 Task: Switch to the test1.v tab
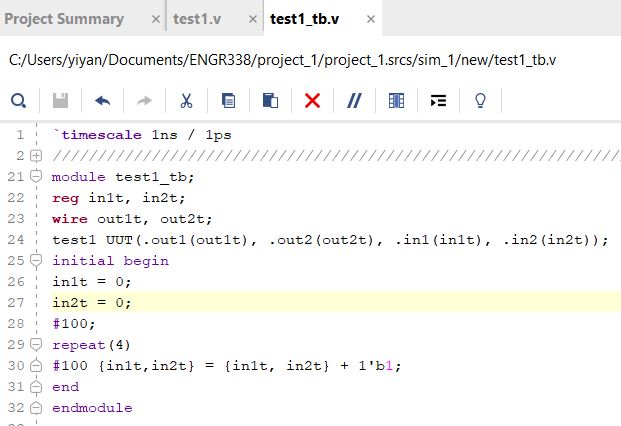197,19
